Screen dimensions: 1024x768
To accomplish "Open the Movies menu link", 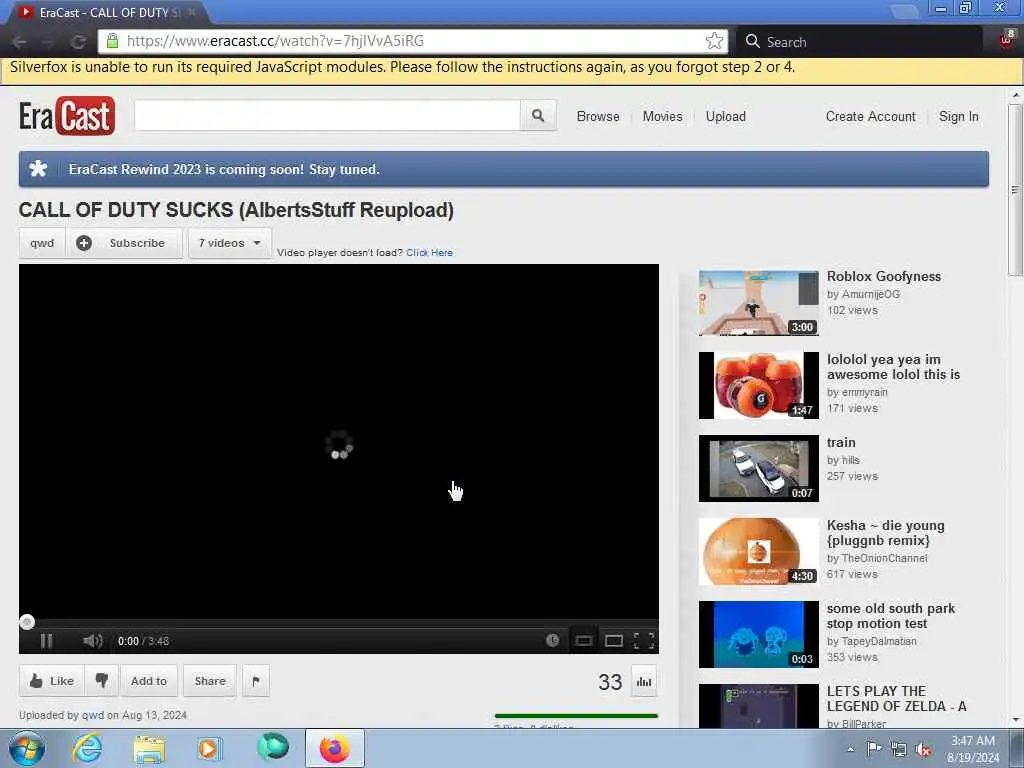I will click(662, 116).
